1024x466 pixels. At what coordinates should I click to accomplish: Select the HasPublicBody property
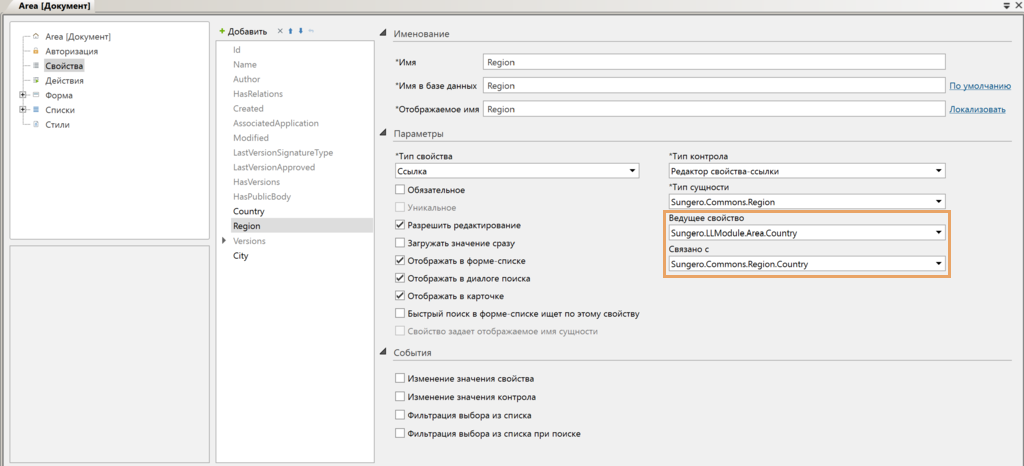[262, 196]
